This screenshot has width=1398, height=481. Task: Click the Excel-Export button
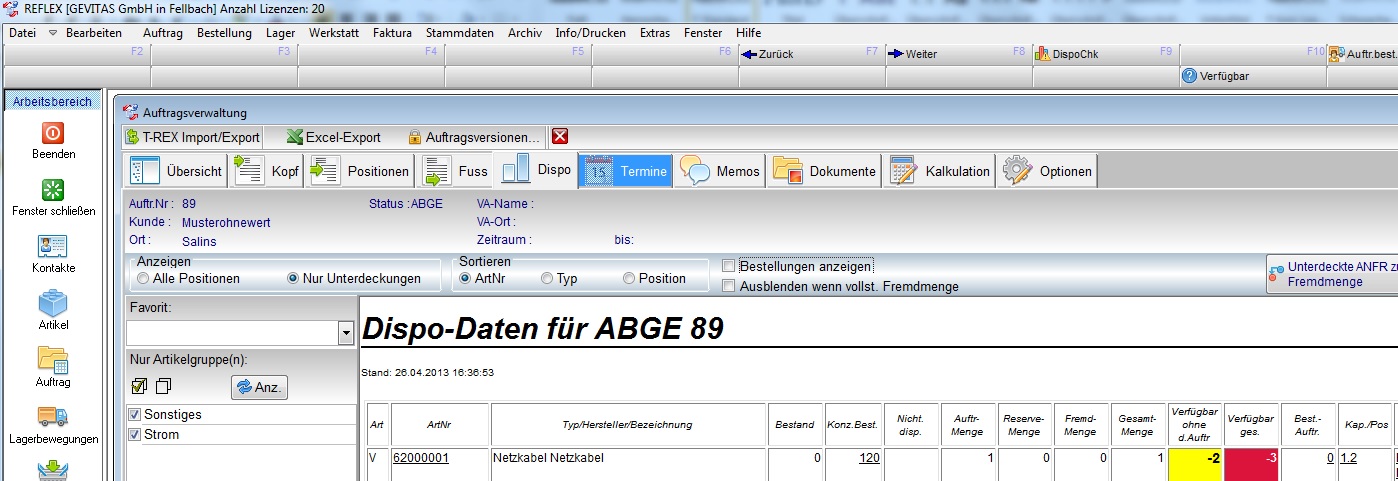pyautogui.click(x=333, y=137)
